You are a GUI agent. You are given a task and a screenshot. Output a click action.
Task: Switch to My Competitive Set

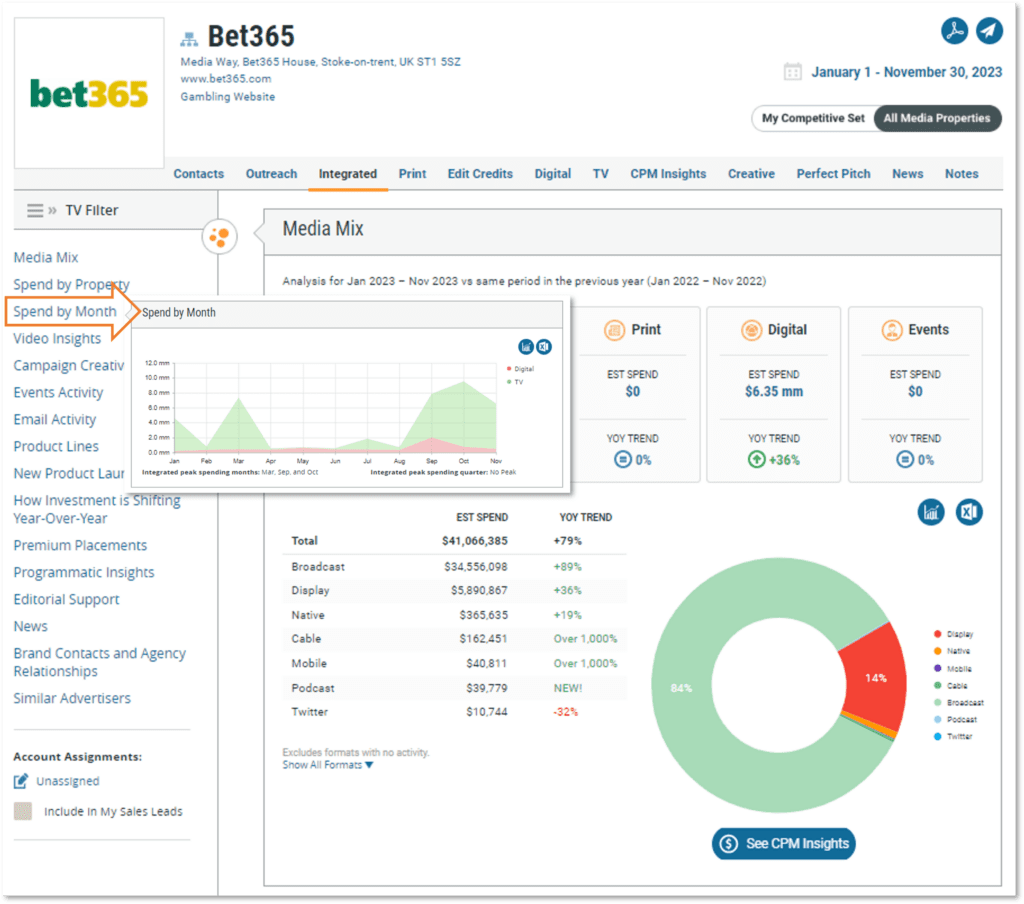[x=813, y=118]
